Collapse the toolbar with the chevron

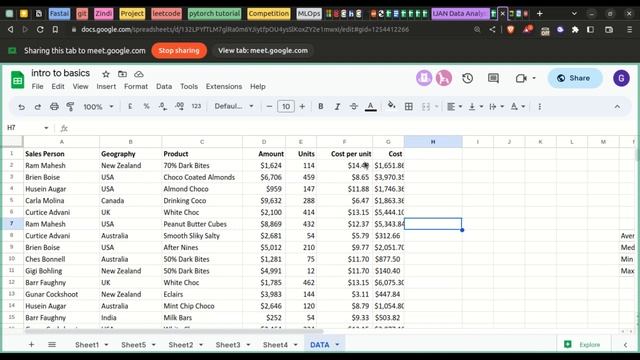[x=617, y=107]
